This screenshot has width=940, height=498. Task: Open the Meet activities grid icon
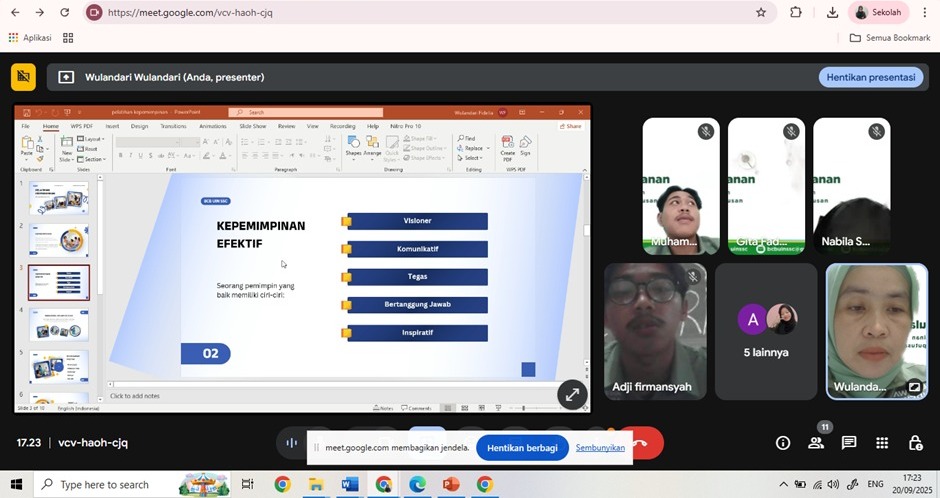pos(882,443)
